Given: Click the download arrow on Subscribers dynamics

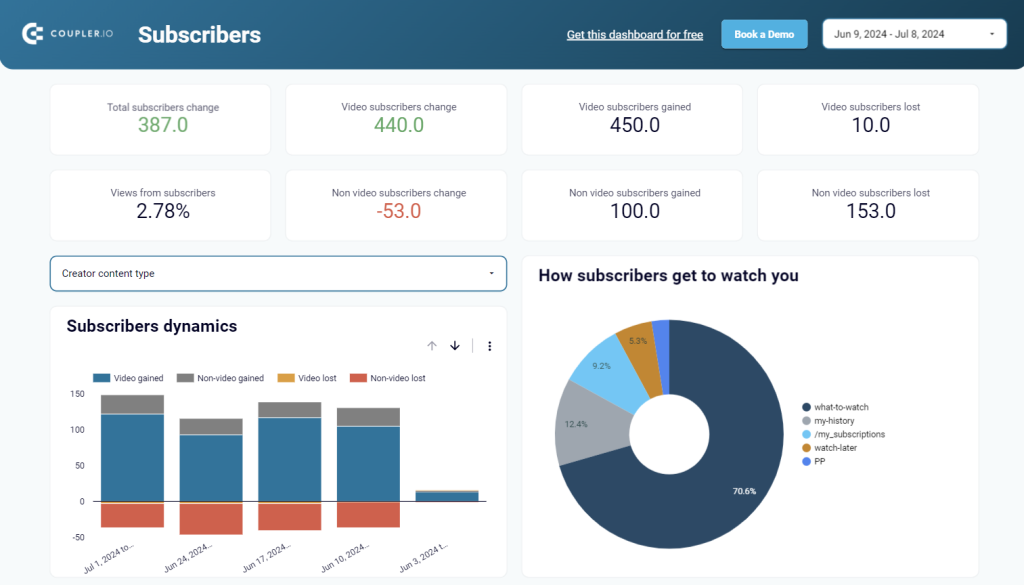Looking at the screenshot, I should coord(455,345).
